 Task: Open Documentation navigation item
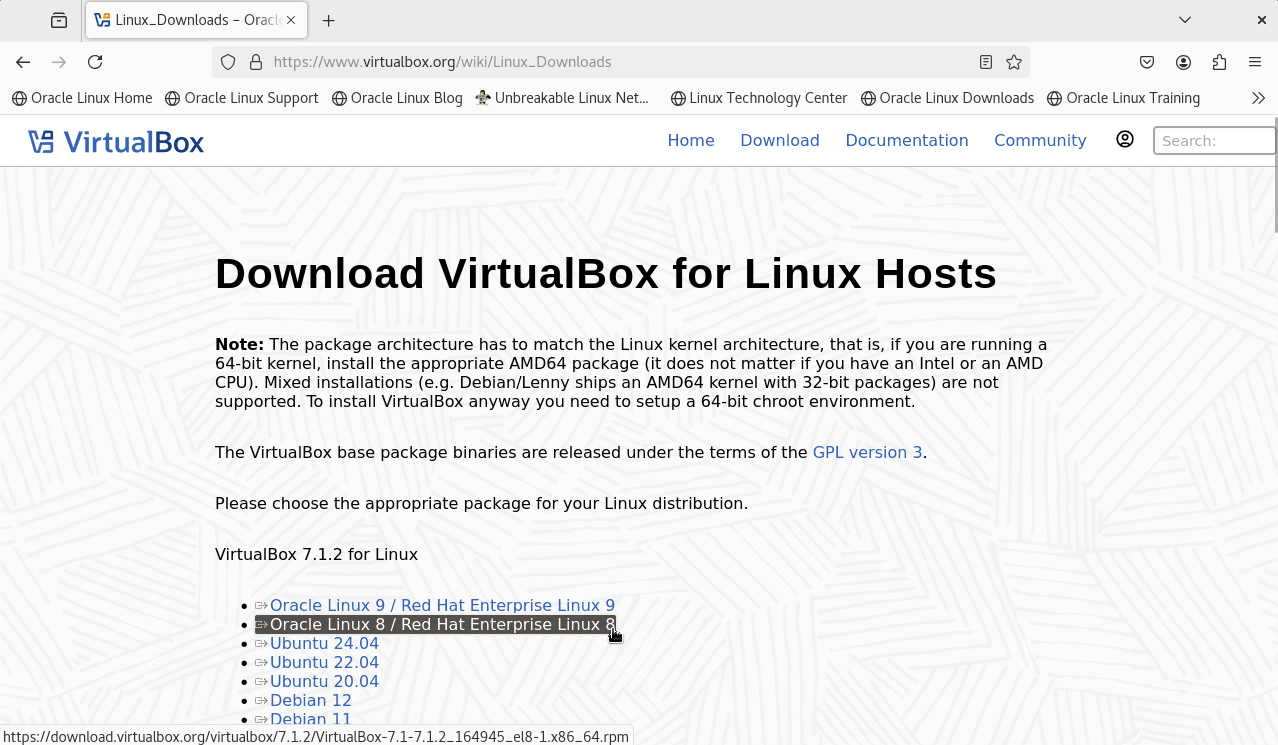click(907, 141)
